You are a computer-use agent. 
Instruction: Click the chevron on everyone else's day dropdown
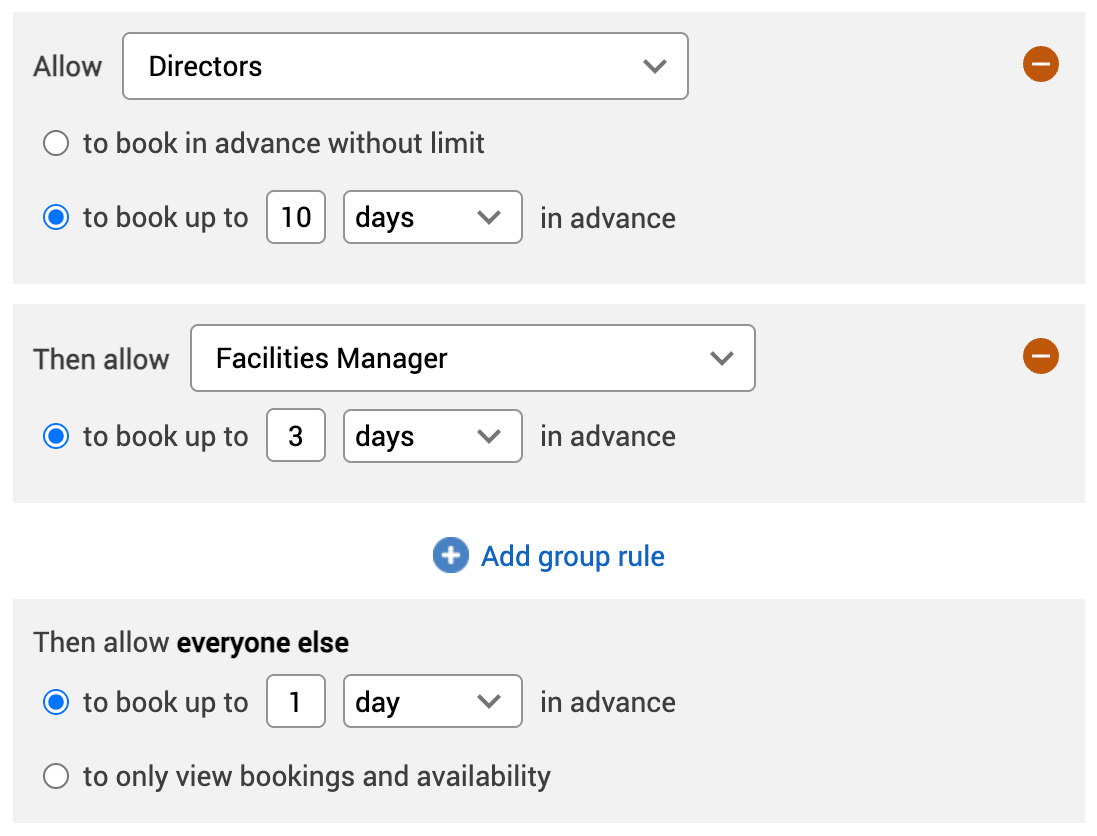489,701
